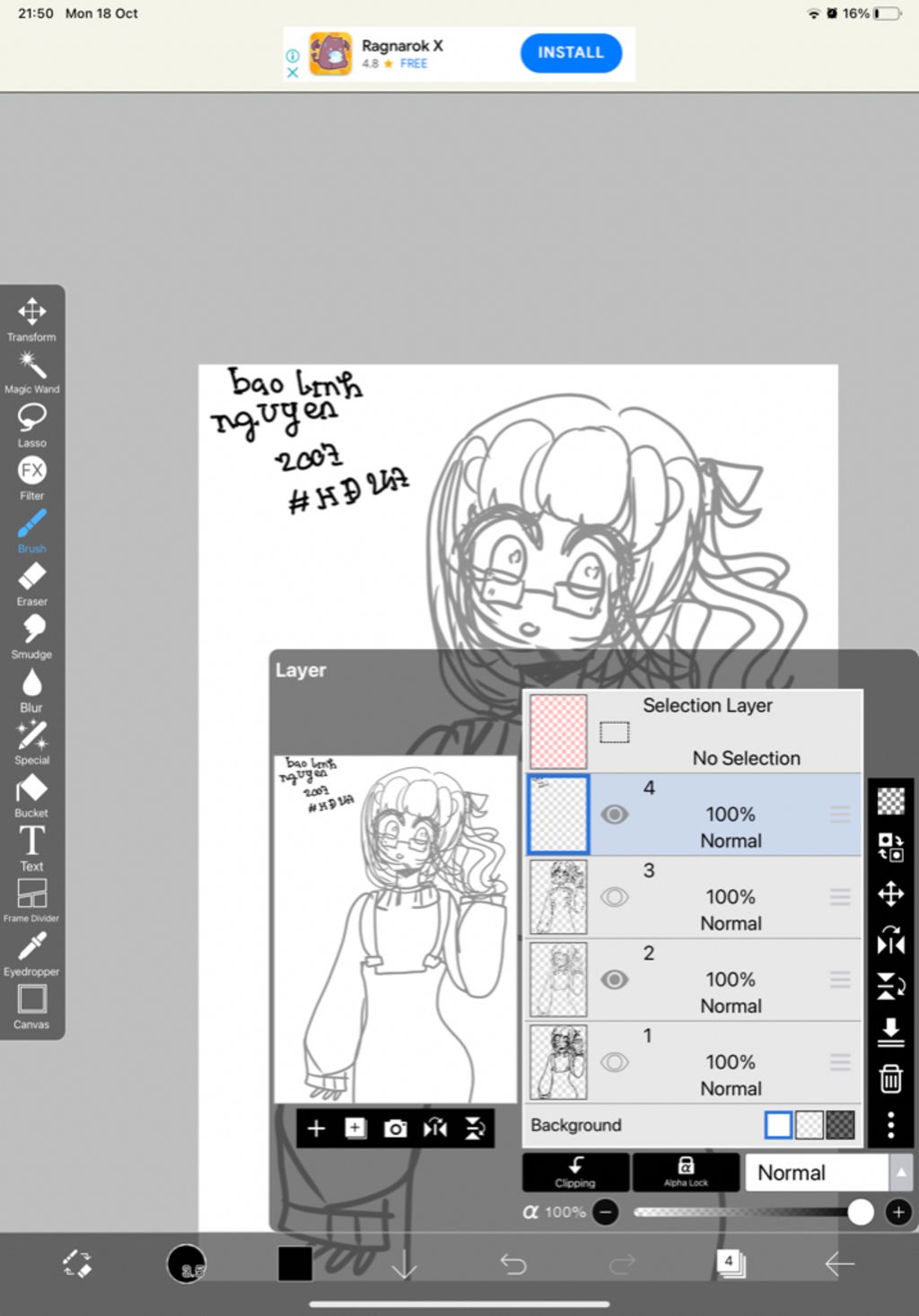Open the black color square
This screenshot has width=919, height=1316.
click(x=295, y=1264)
